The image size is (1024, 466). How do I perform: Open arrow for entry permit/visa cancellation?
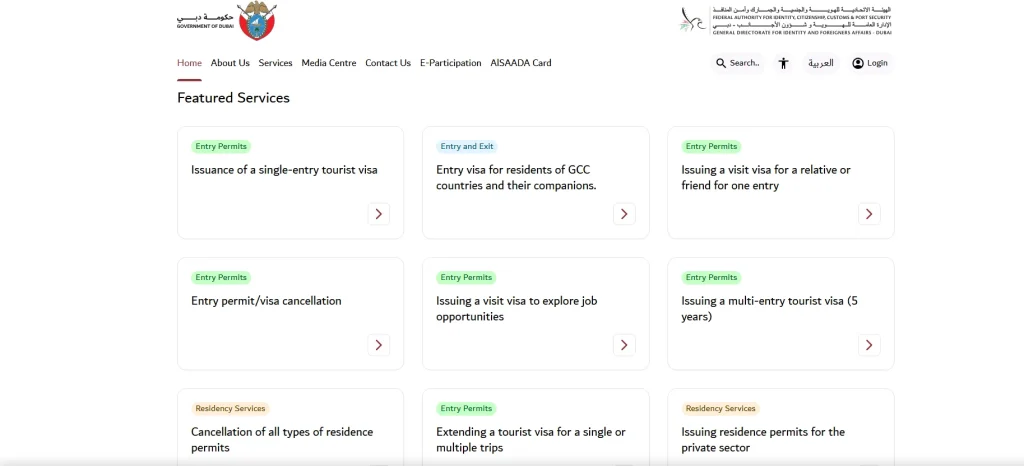379,345
